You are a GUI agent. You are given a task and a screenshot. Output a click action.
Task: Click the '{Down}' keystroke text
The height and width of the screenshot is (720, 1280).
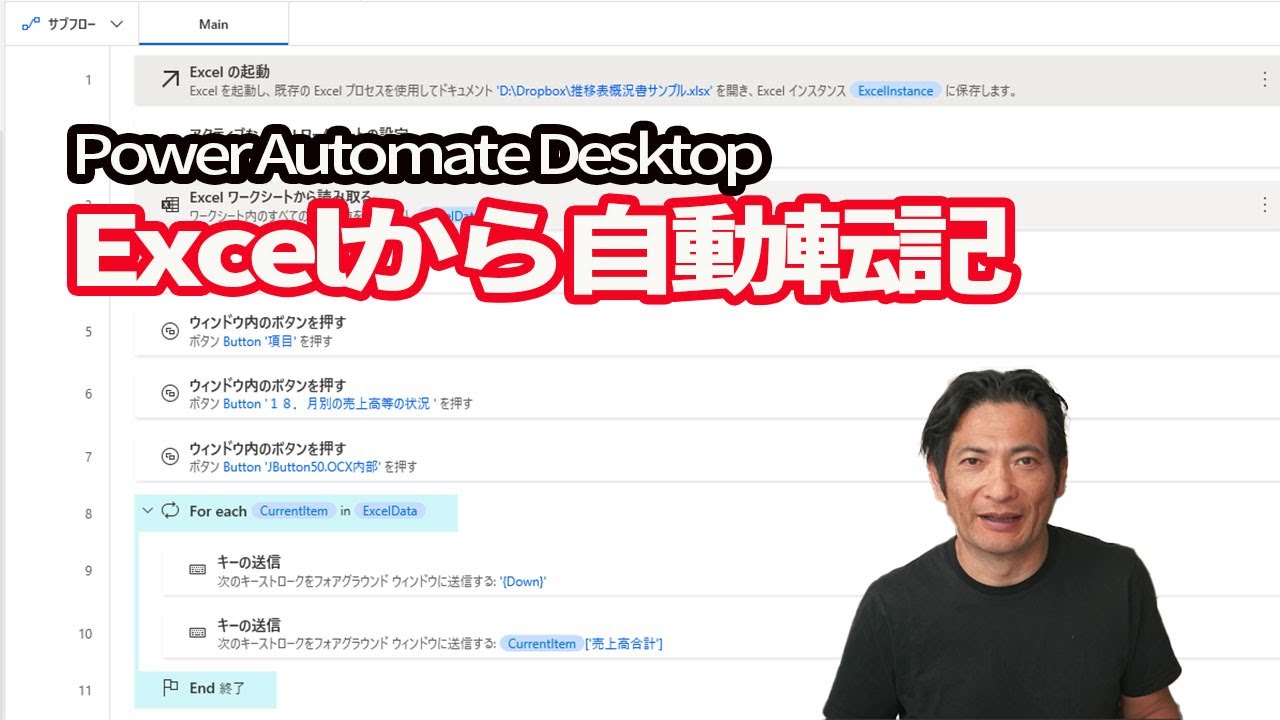click(x=524, y=581)
